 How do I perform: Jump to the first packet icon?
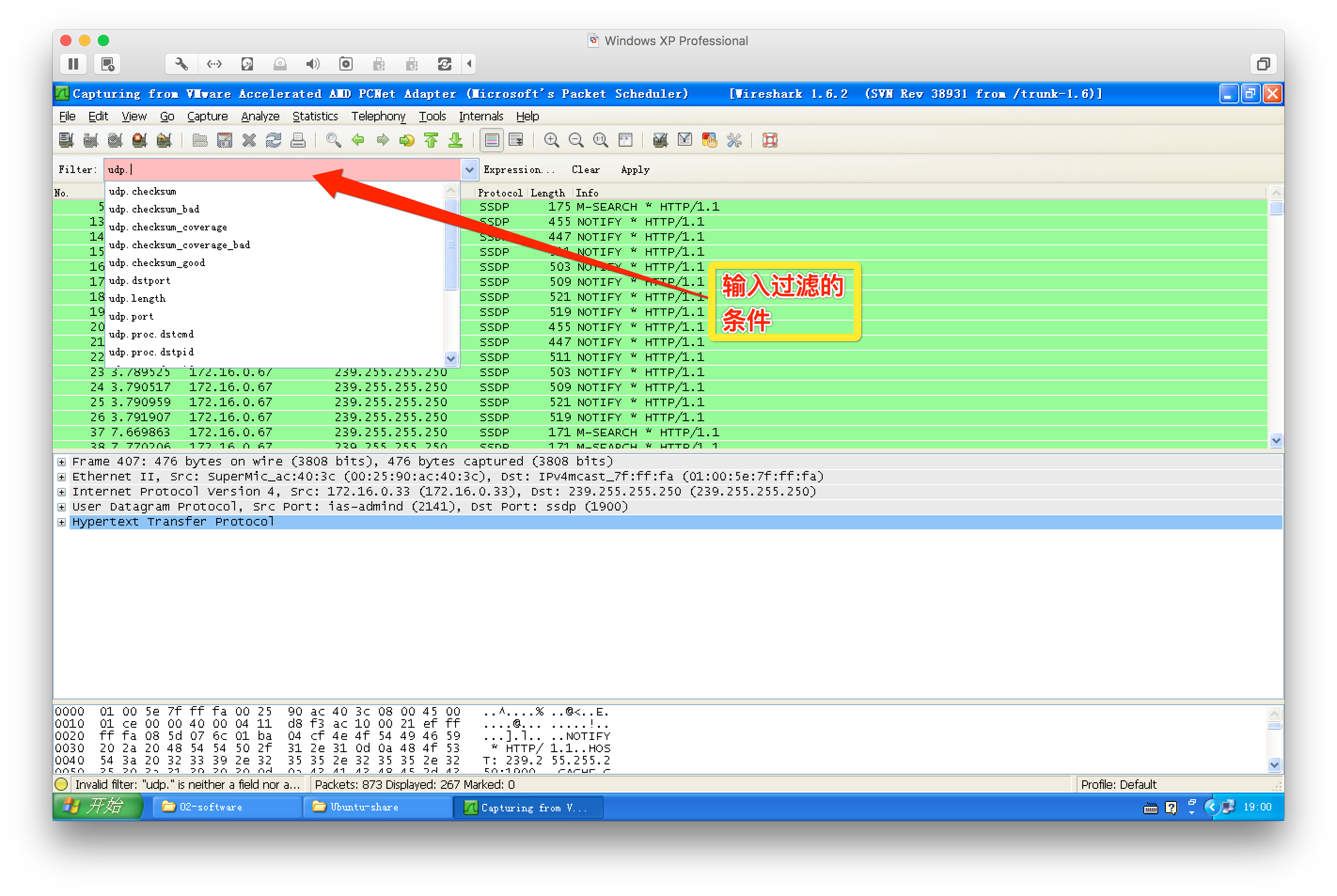click(432, 140)
